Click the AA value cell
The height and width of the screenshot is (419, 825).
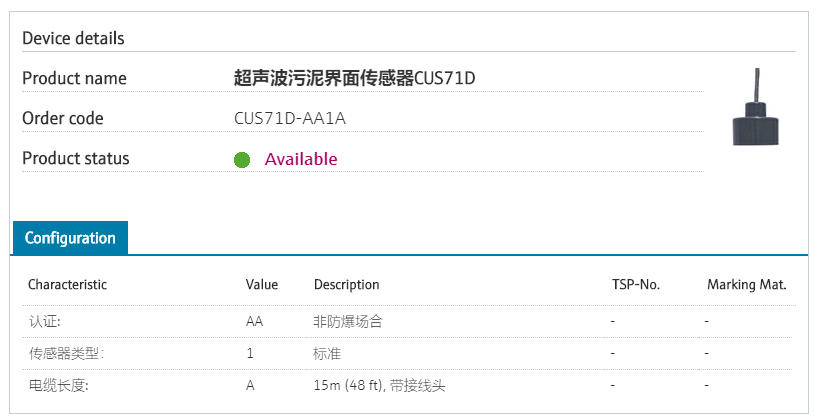click(x=254, y=321)
